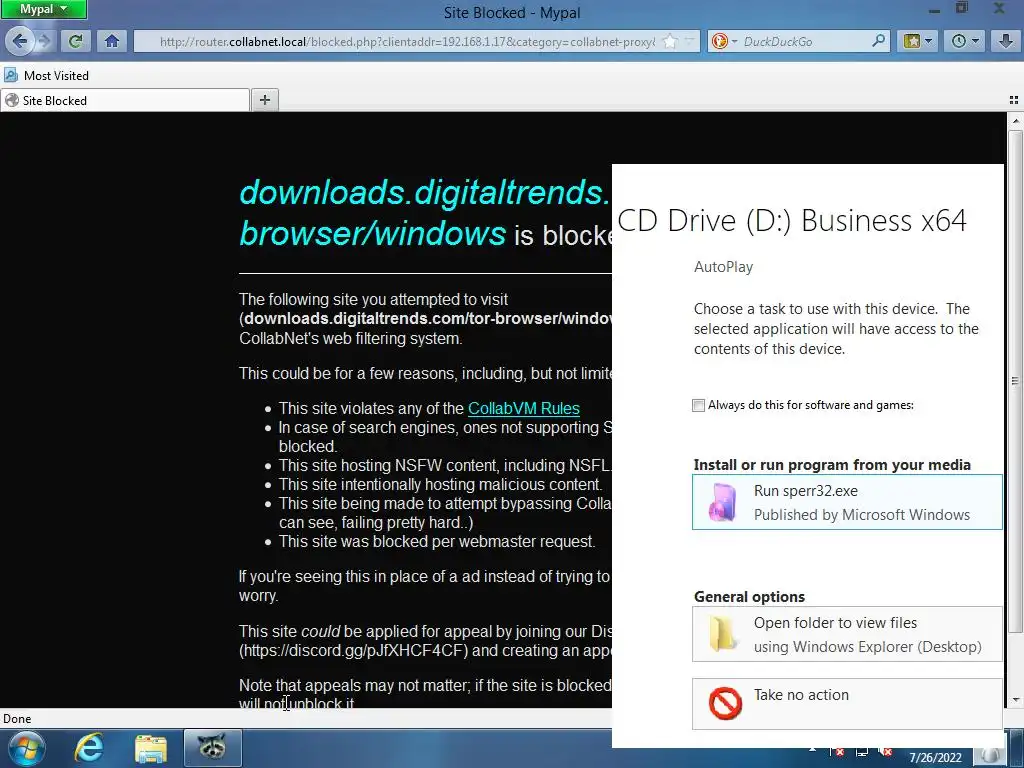
Task: Open the Mypal application menu
Action: coord(43,9)
